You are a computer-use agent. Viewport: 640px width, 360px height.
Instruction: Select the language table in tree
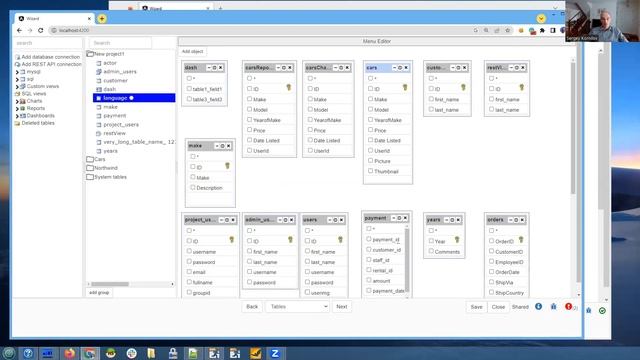(134, 98)
